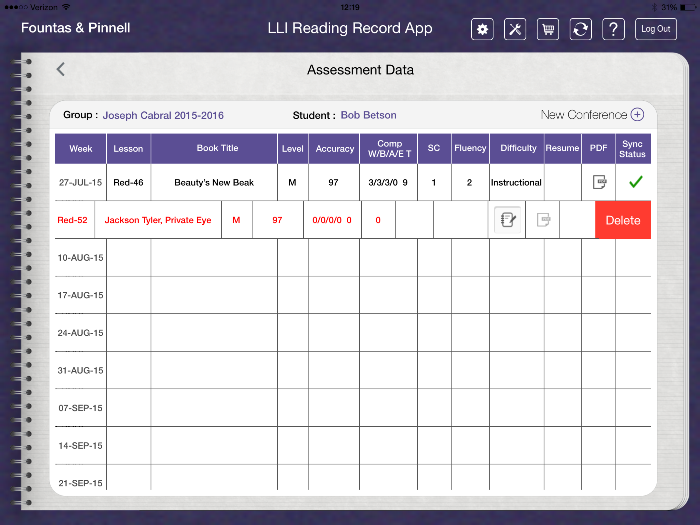Open the help question mark icon

tap(614, 29)
